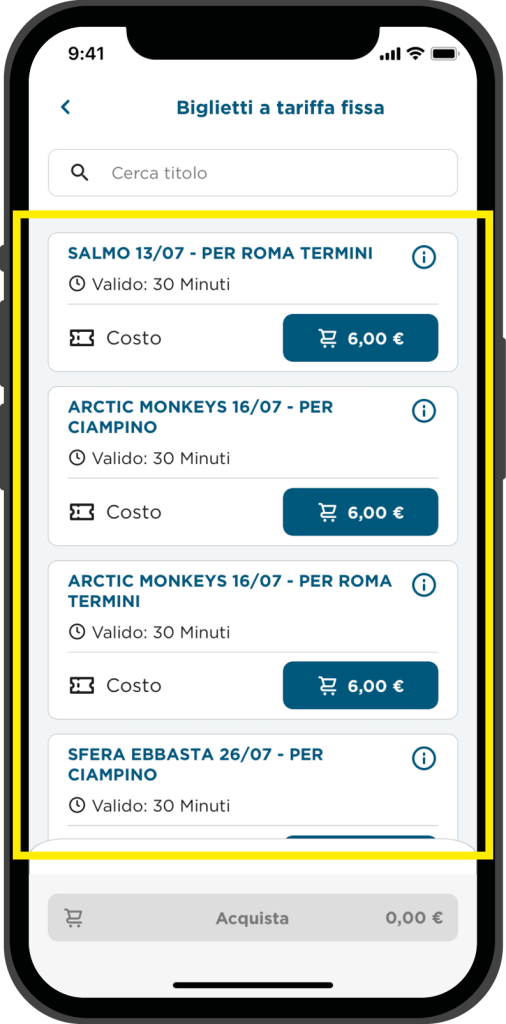Tap the Acquista purchase button

pyautogui.click(x=253, y=918)
